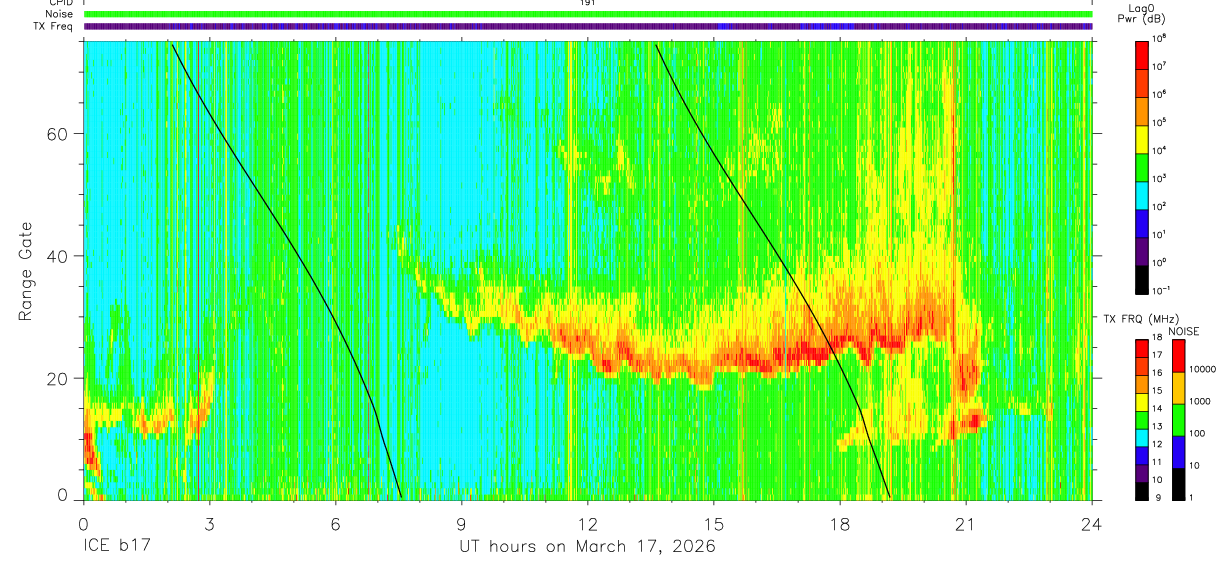
Task: Click the x-axis hour label '18'
Action: click(x=839, y=524)
